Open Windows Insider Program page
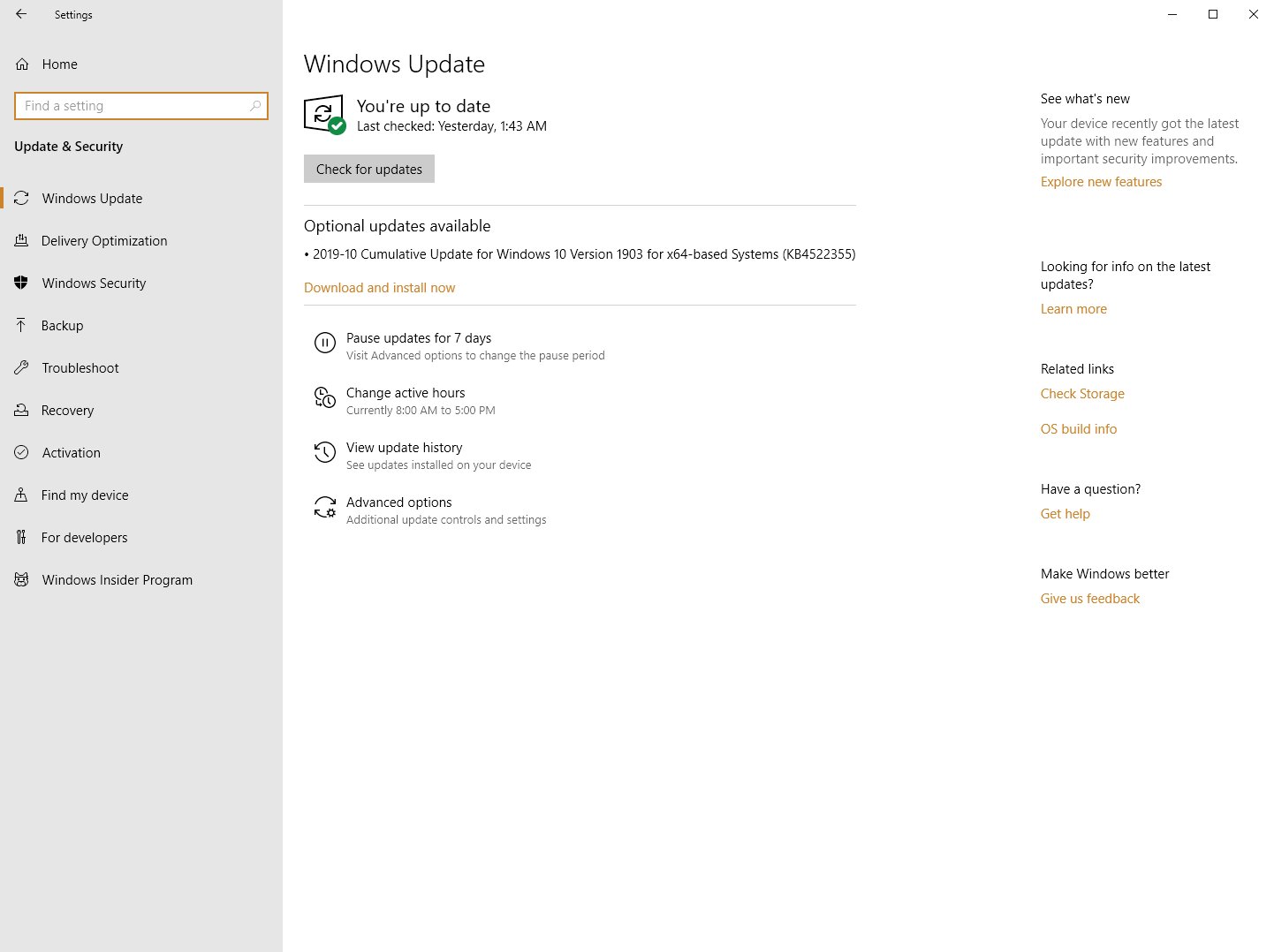This screenshot has width=1274, height=952. (x=141, y=580)
